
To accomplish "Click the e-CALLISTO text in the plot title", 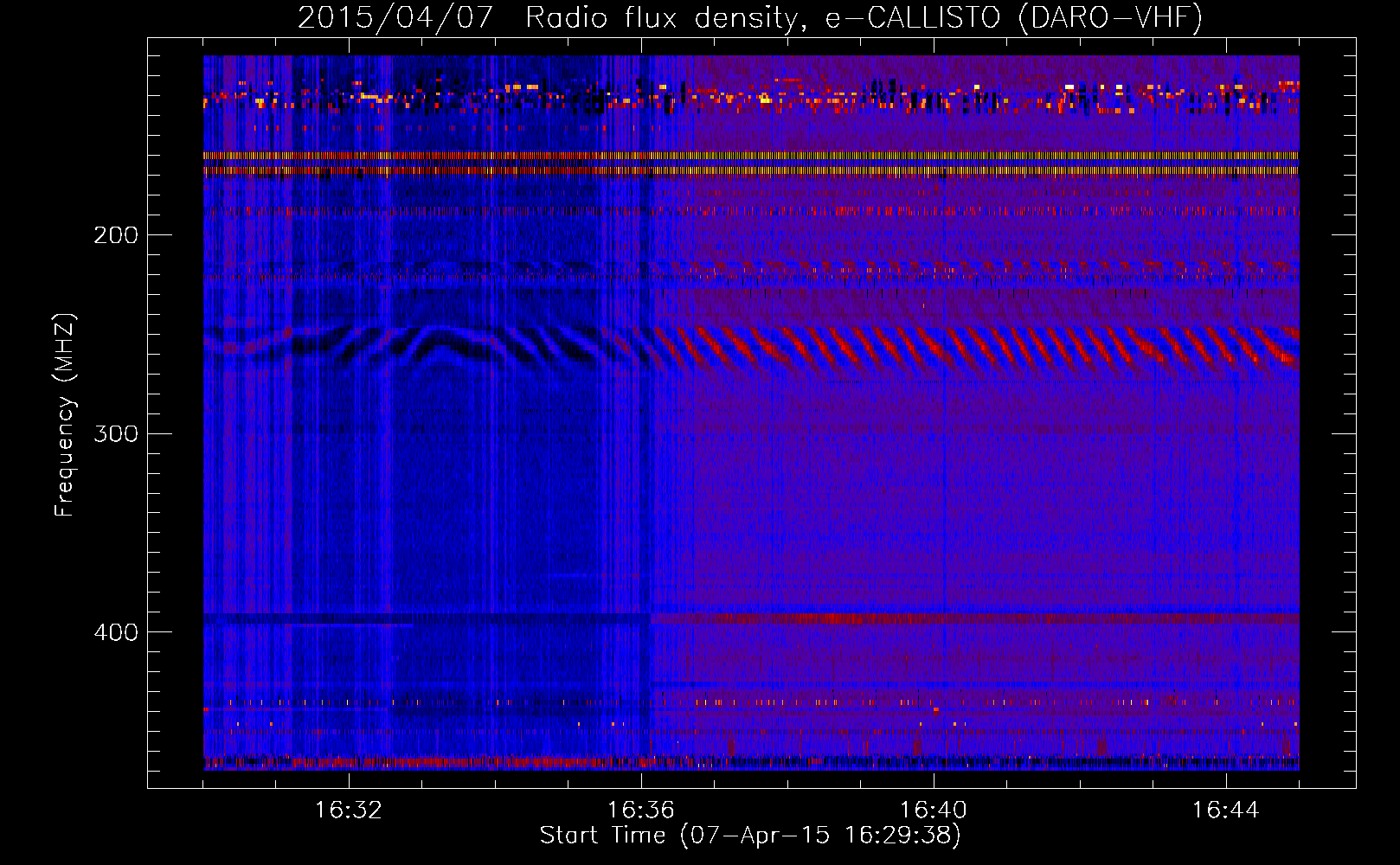I will (x=913, y=18).
